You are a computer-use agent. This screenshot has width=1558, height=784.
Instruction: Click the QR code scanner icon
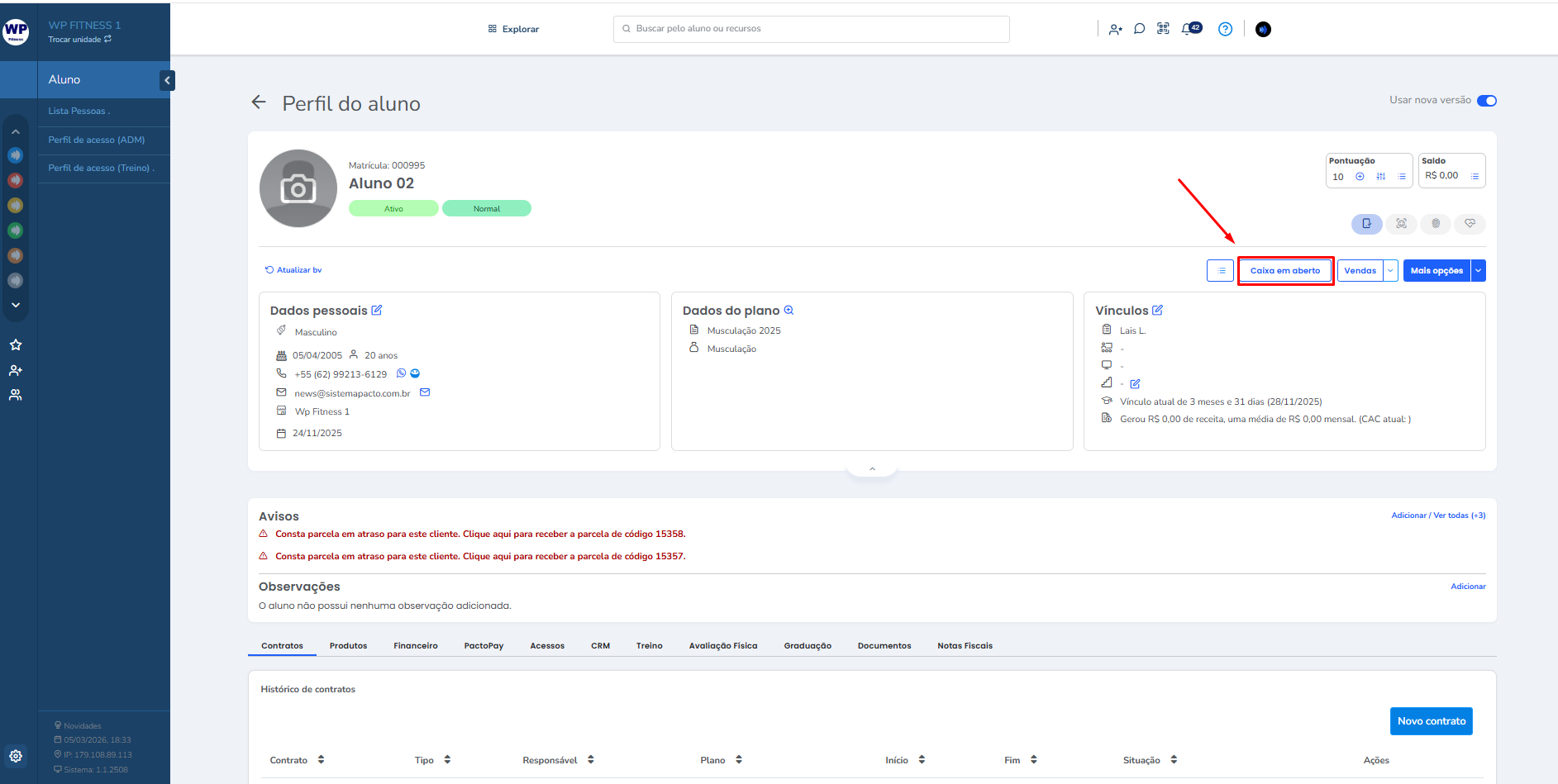pyautogui.click(x=1163, y=29)
